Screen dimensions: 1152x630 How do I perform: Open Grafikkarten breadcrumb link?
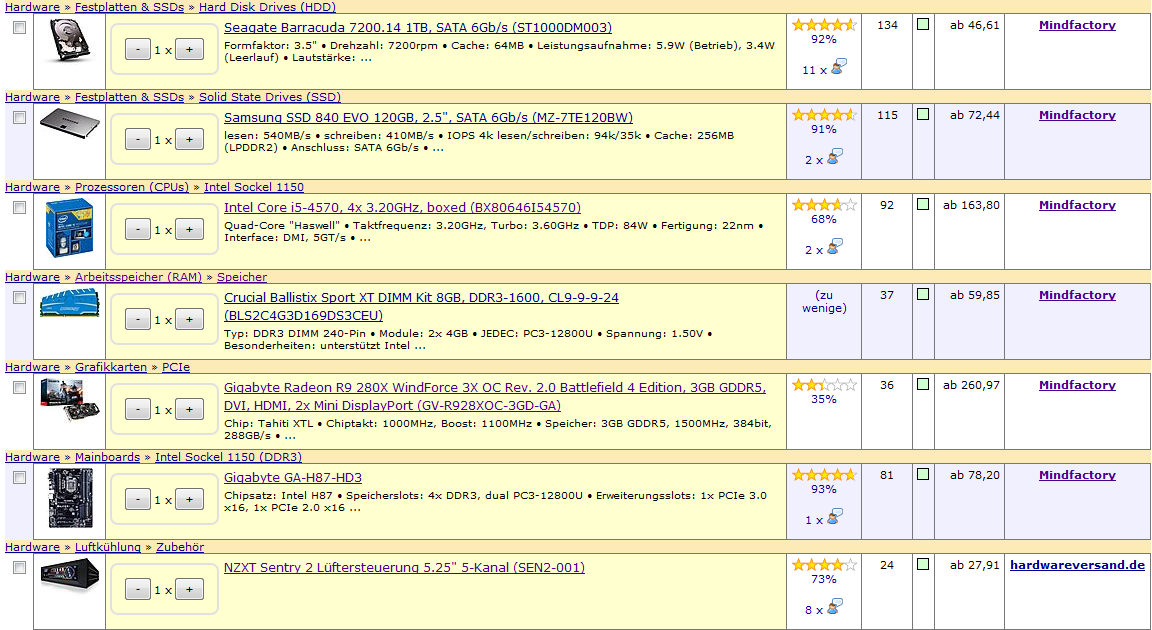[111, 366]
